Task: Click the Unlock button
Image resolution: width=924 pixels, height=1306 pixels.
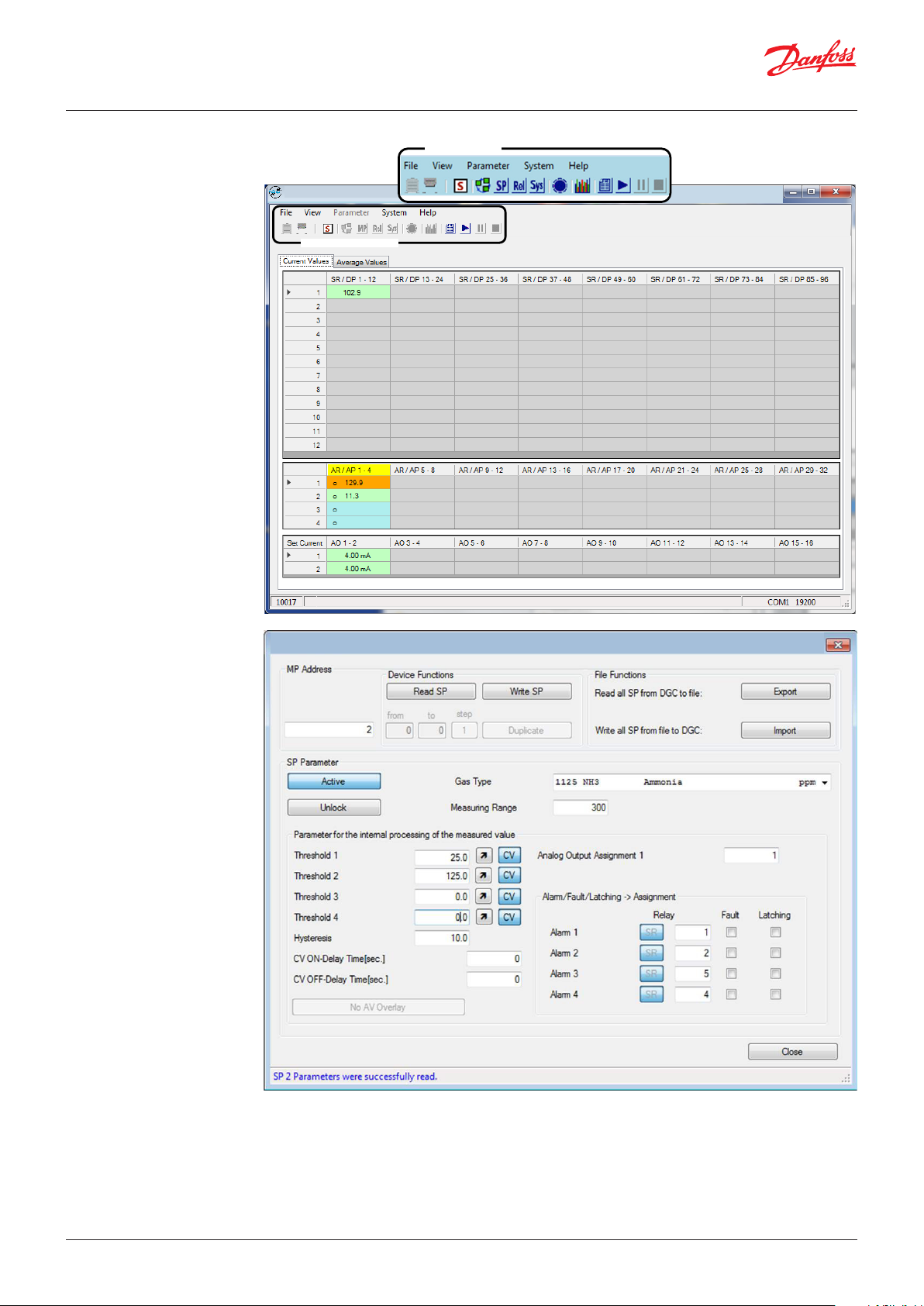Action: point(334,808)
